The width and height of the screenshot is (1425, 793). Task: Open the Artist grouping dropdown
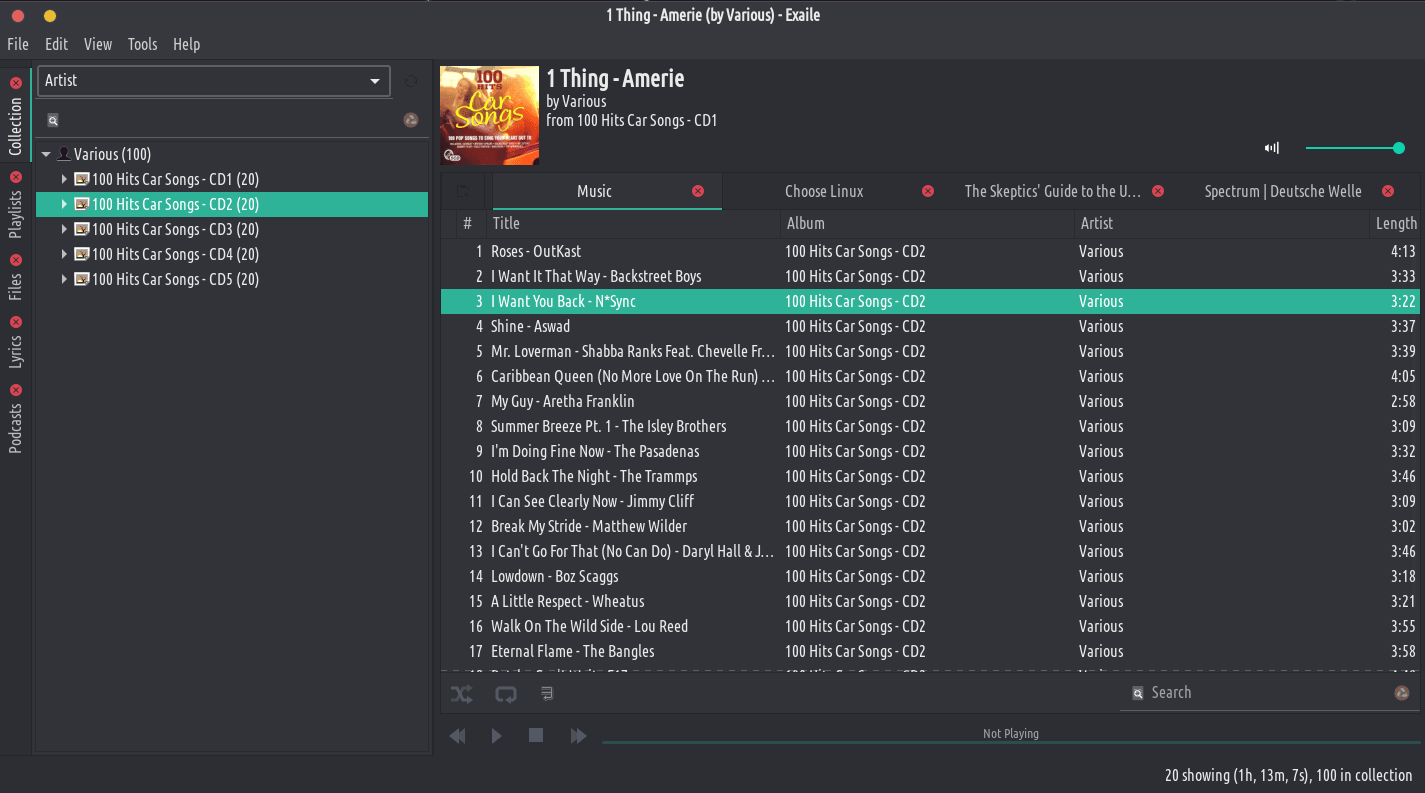(213, 81)
